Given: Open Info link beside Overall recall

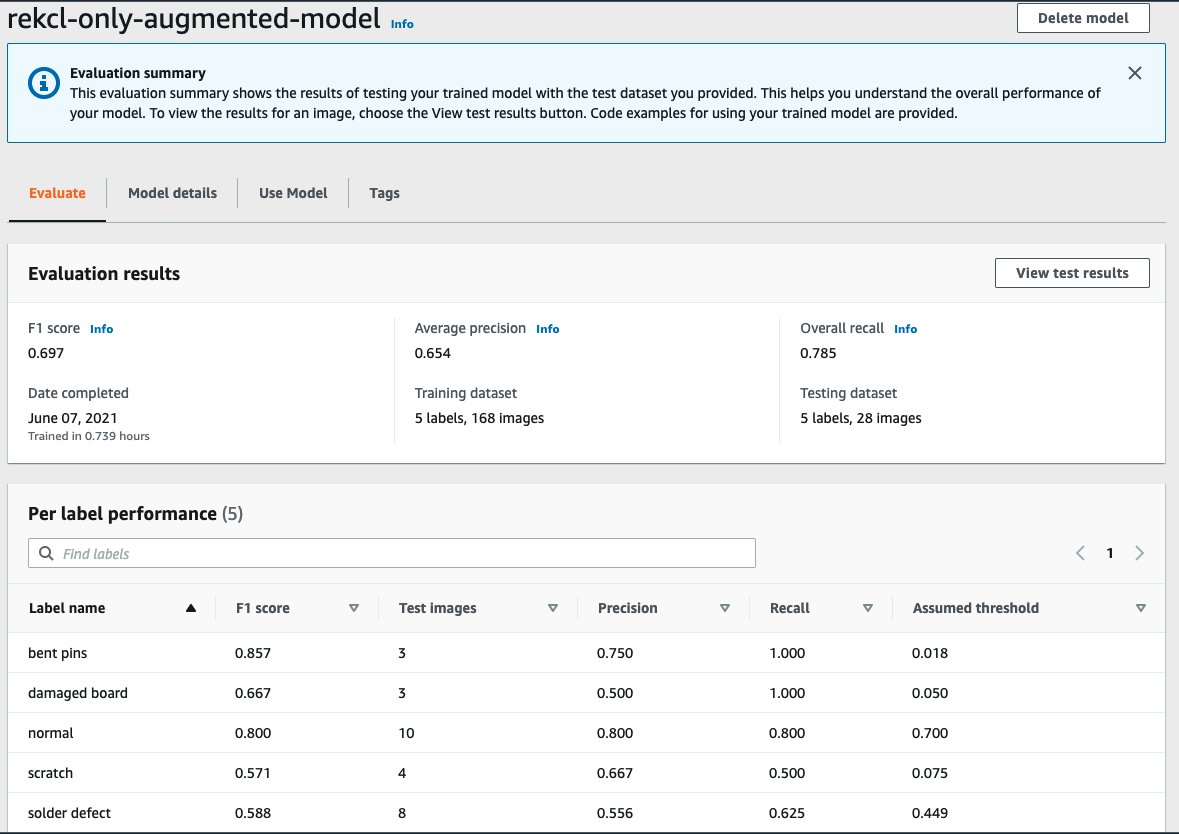Looking at the screenshot, I should [905, 329].
